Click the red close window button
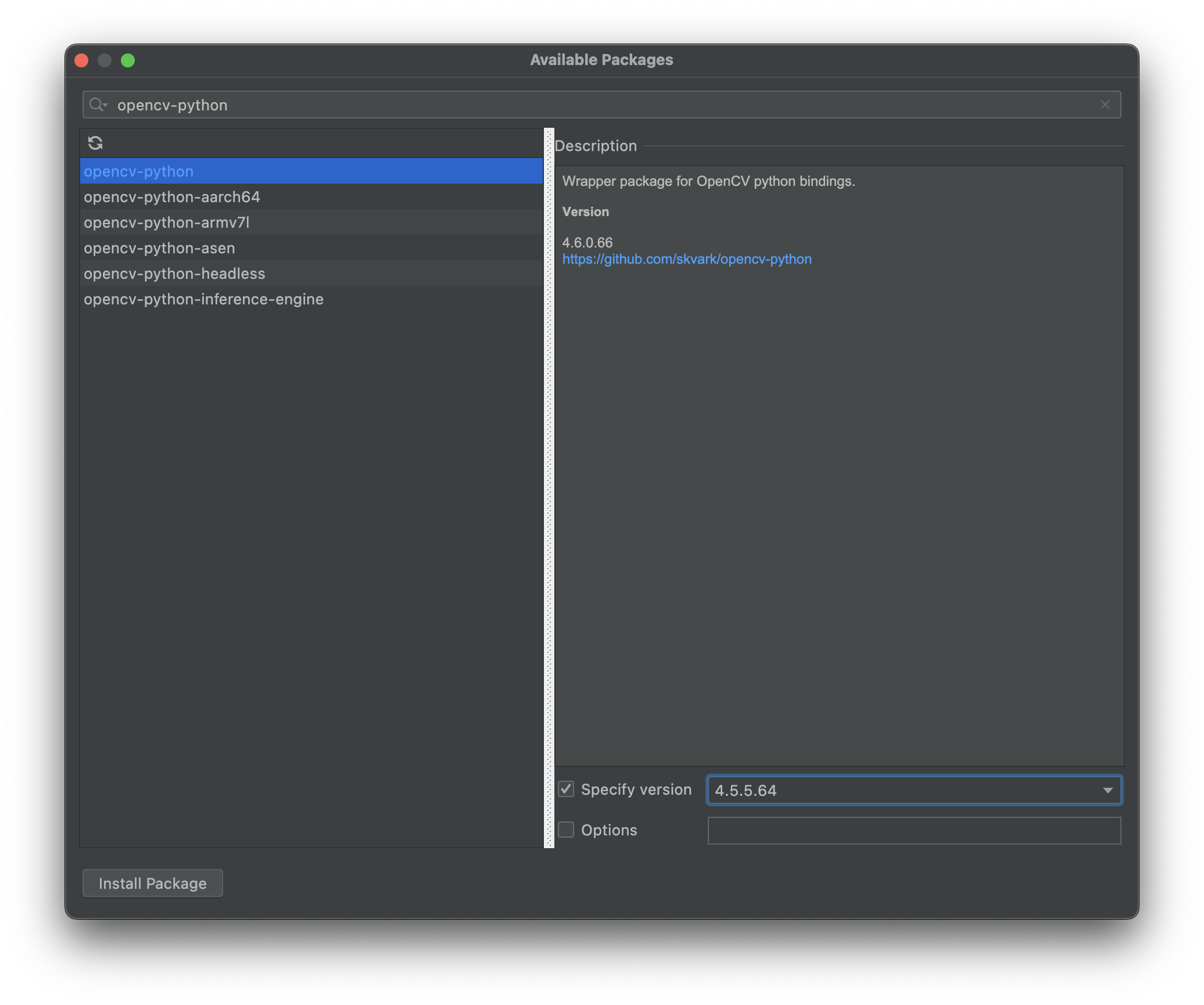Image resolution: width=1204 pixels, height=1005 pixels. pos(82,60)
